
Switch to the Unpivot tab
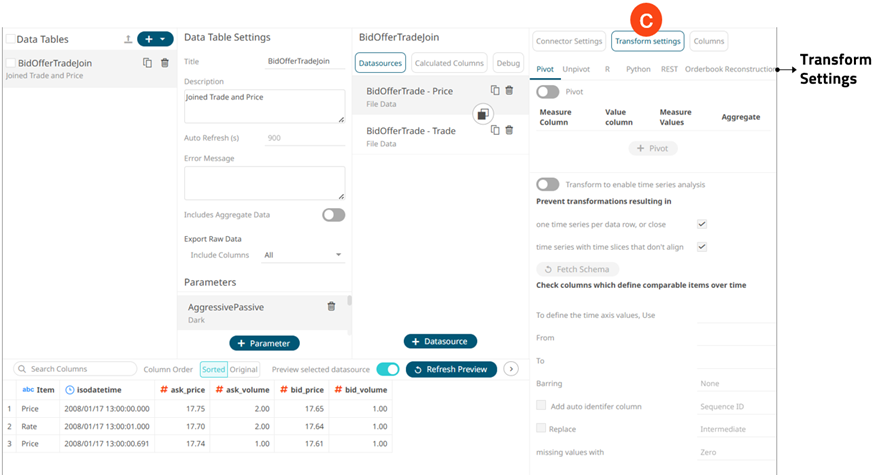pyautogui.click(x=576, y=69)
